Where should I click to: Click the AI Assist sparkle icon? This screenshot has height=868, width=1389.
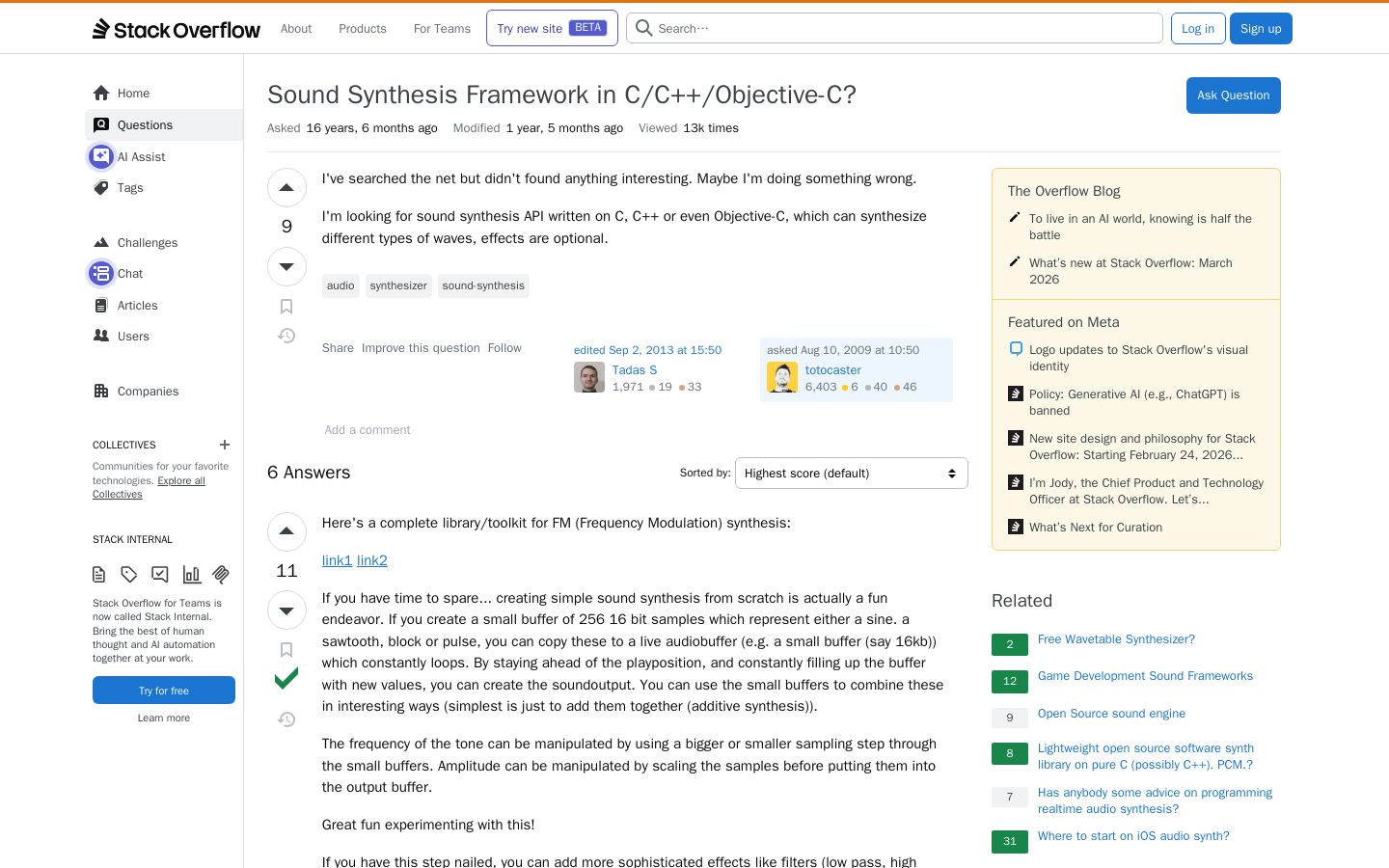coord(101,156)
